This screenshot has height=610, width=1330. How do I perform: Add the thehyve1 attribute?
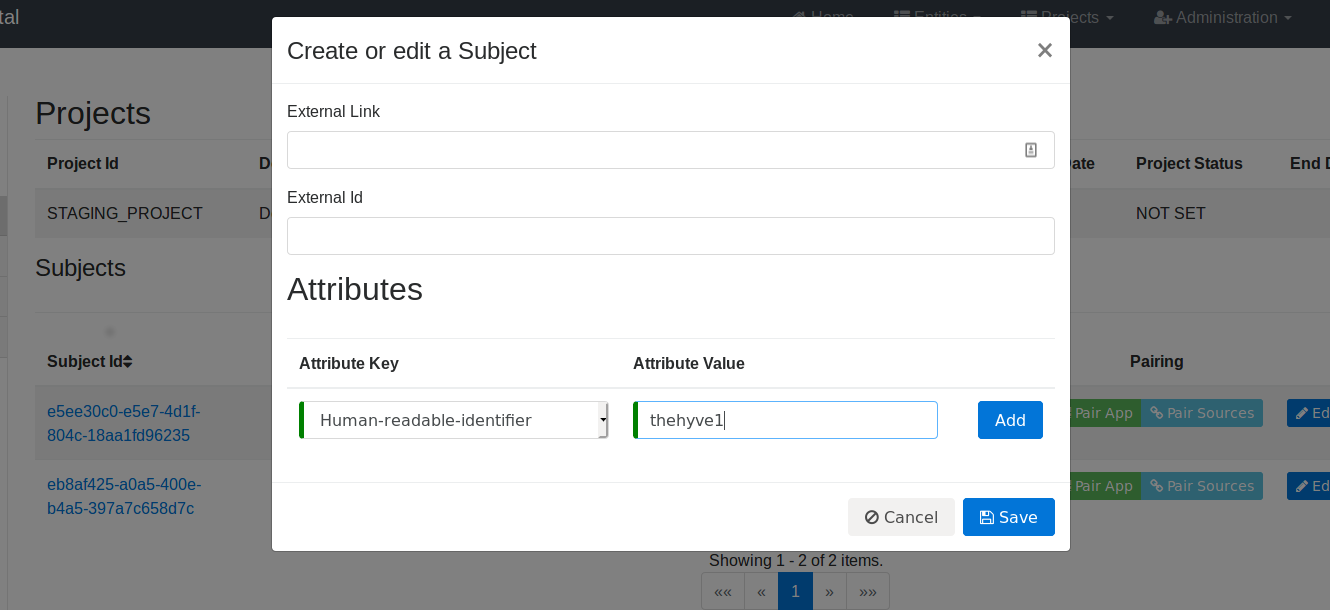[1010, 420]
